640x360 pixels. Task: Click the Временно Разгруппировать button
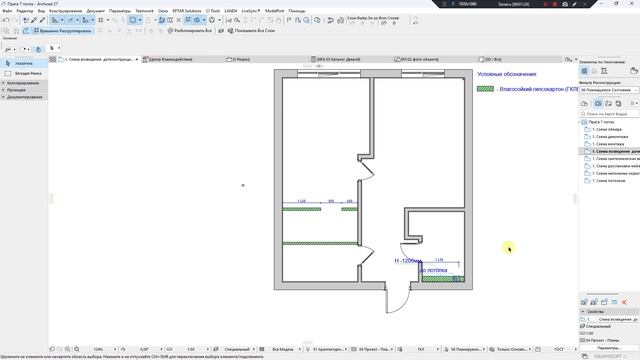(x=62, y=31)
